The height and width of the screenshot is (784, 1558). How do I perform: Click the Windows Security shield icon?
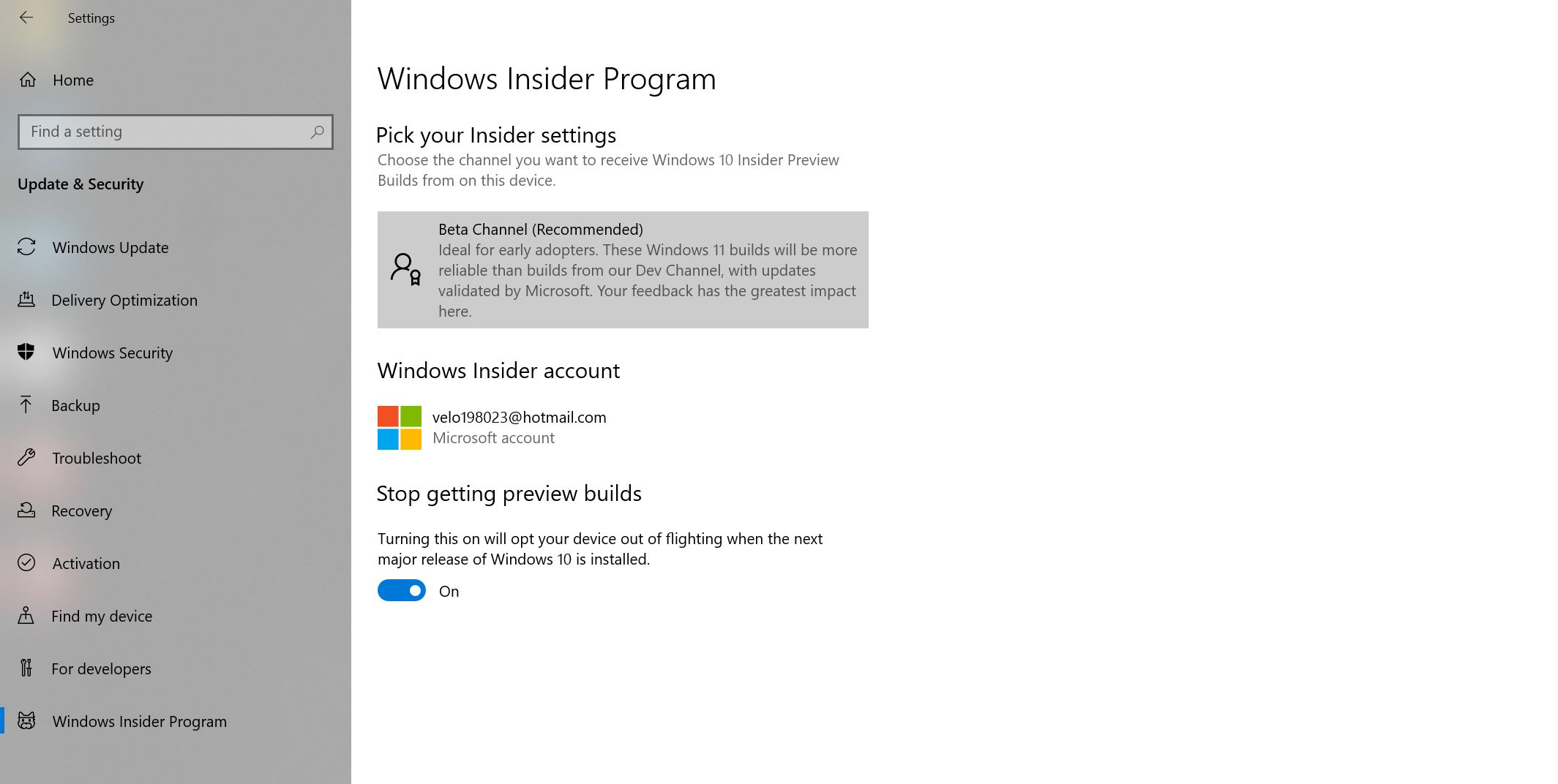pyautogui.click(x=26, y=353)
